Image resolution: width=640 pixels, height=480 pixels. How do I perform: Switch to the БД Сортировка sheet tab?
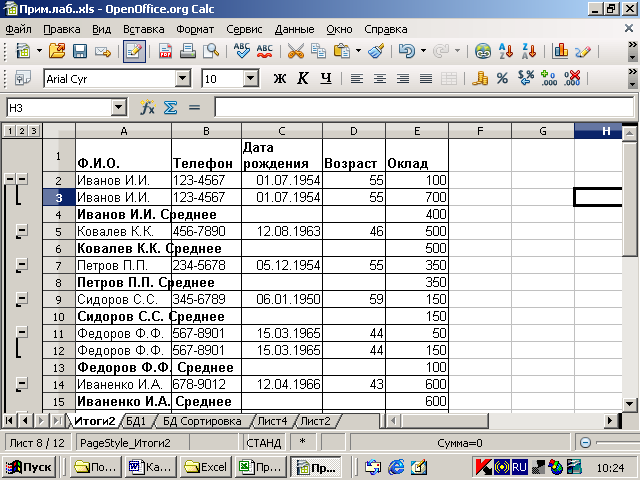pyautogui.click(x=202, y=421)
